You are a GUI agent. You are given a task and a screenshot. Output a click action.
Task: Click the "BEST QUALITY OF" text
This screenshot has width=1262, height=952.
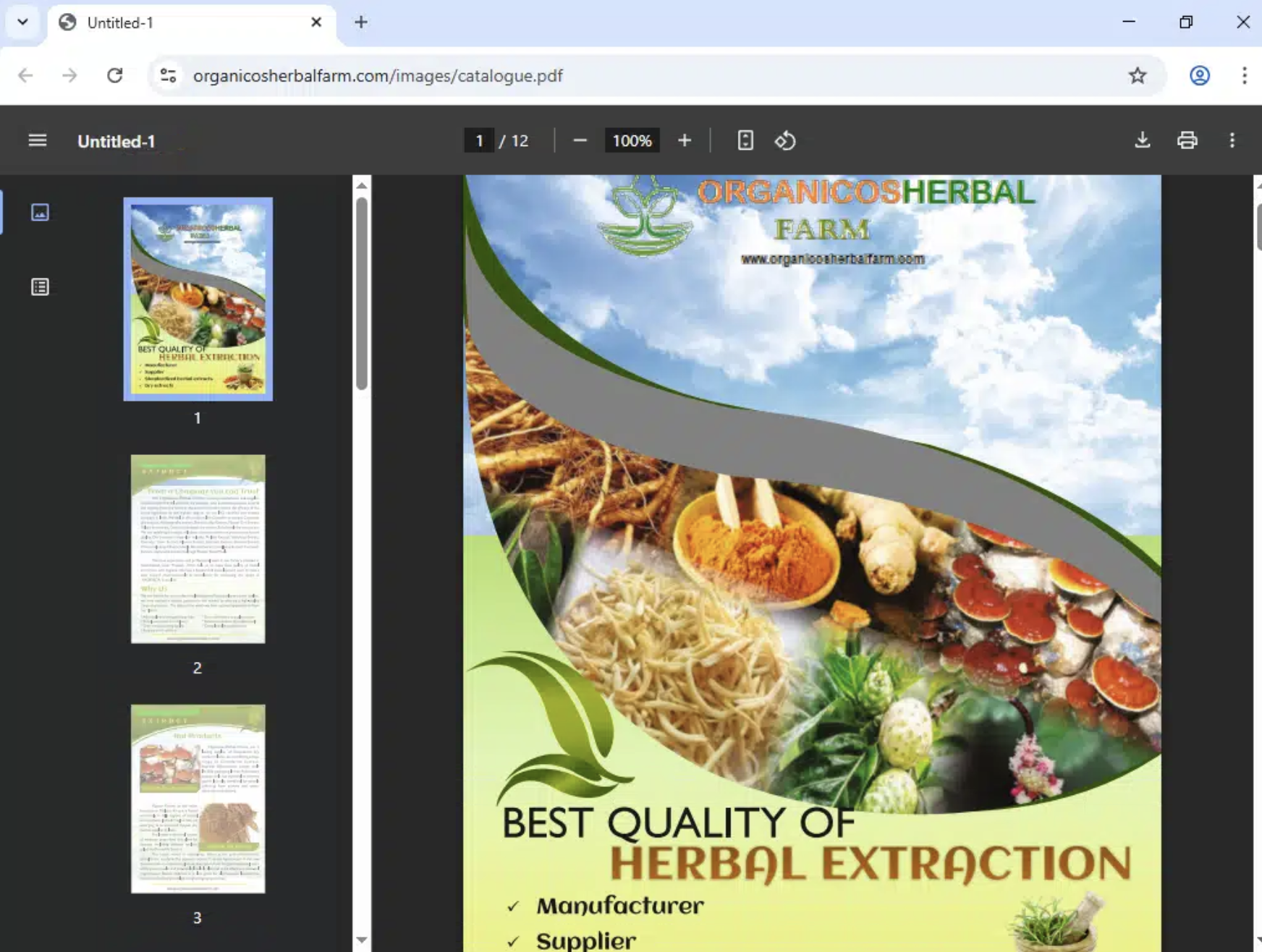(678, 823)
